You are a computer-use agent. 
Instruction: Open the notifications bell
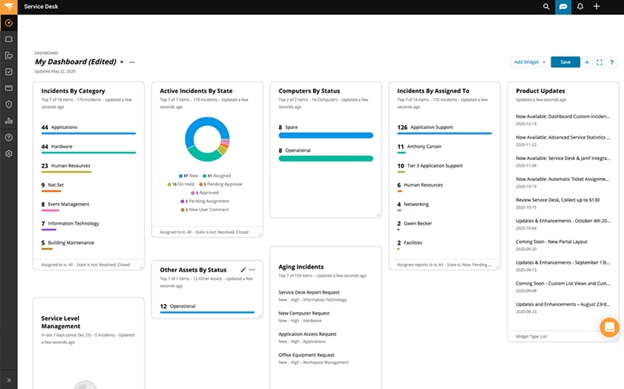(x=580, y=6)
